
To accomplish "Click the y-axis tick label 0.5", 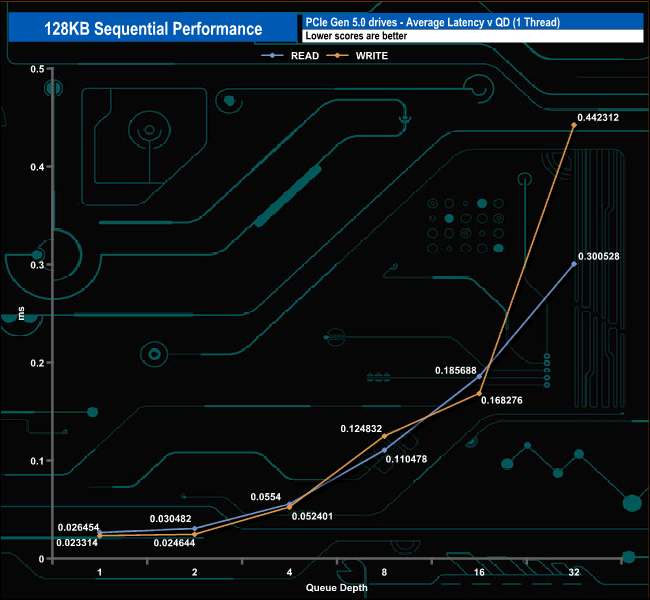I will tap(37, 69).
